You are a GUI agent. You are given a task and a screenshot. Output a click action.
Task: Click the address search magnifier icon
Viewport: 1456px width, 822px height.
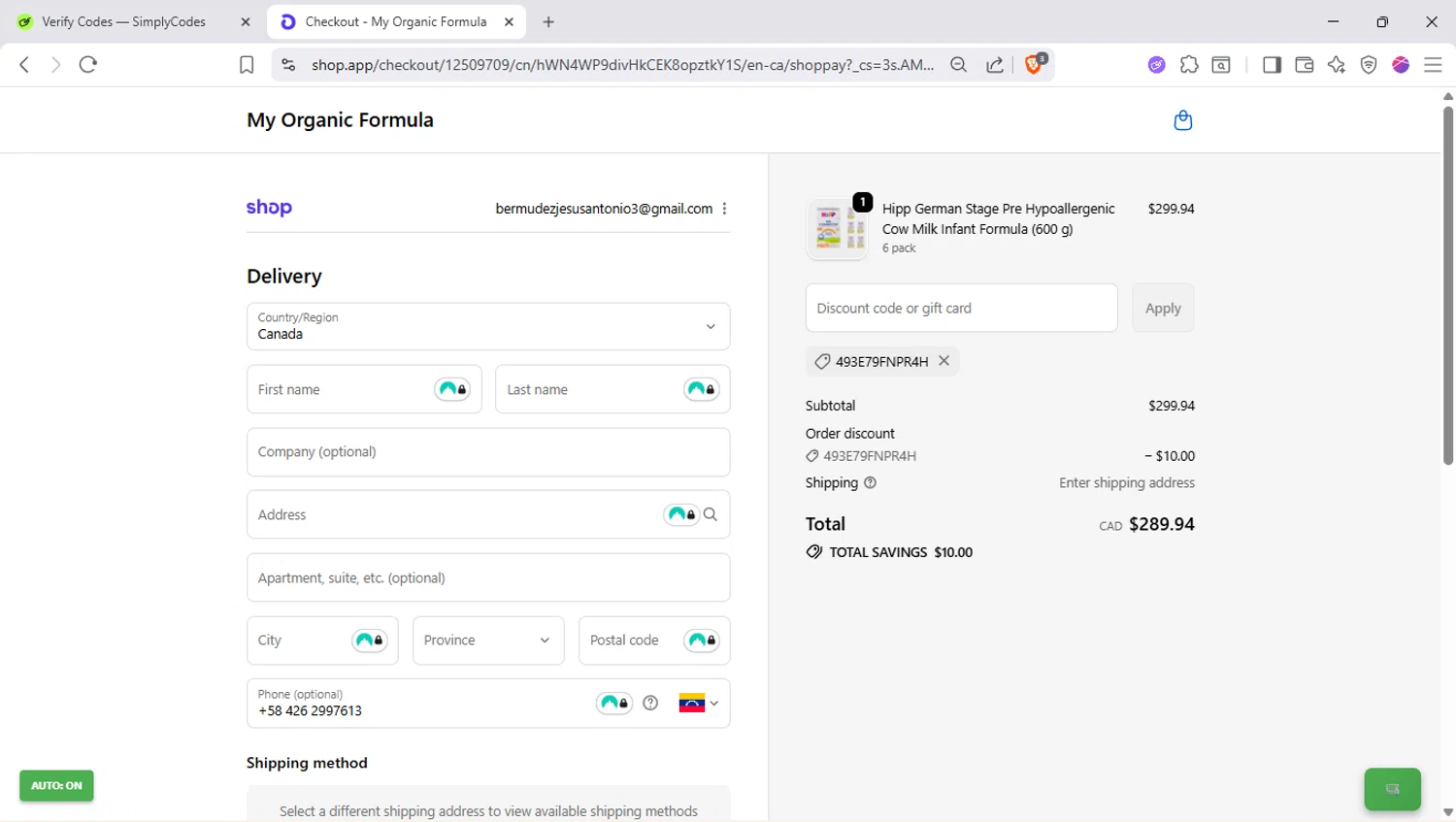pyautogui.click(x=711, y=514)
